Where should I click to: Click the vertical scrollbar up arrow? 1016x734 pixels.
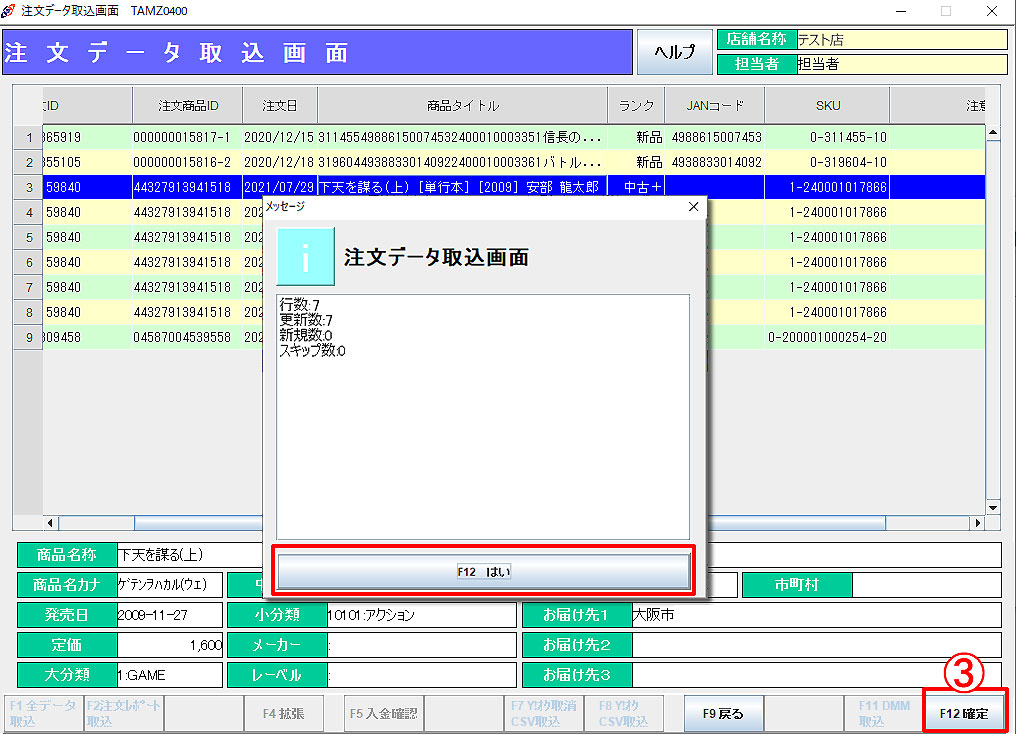click(x=993, y=132)
